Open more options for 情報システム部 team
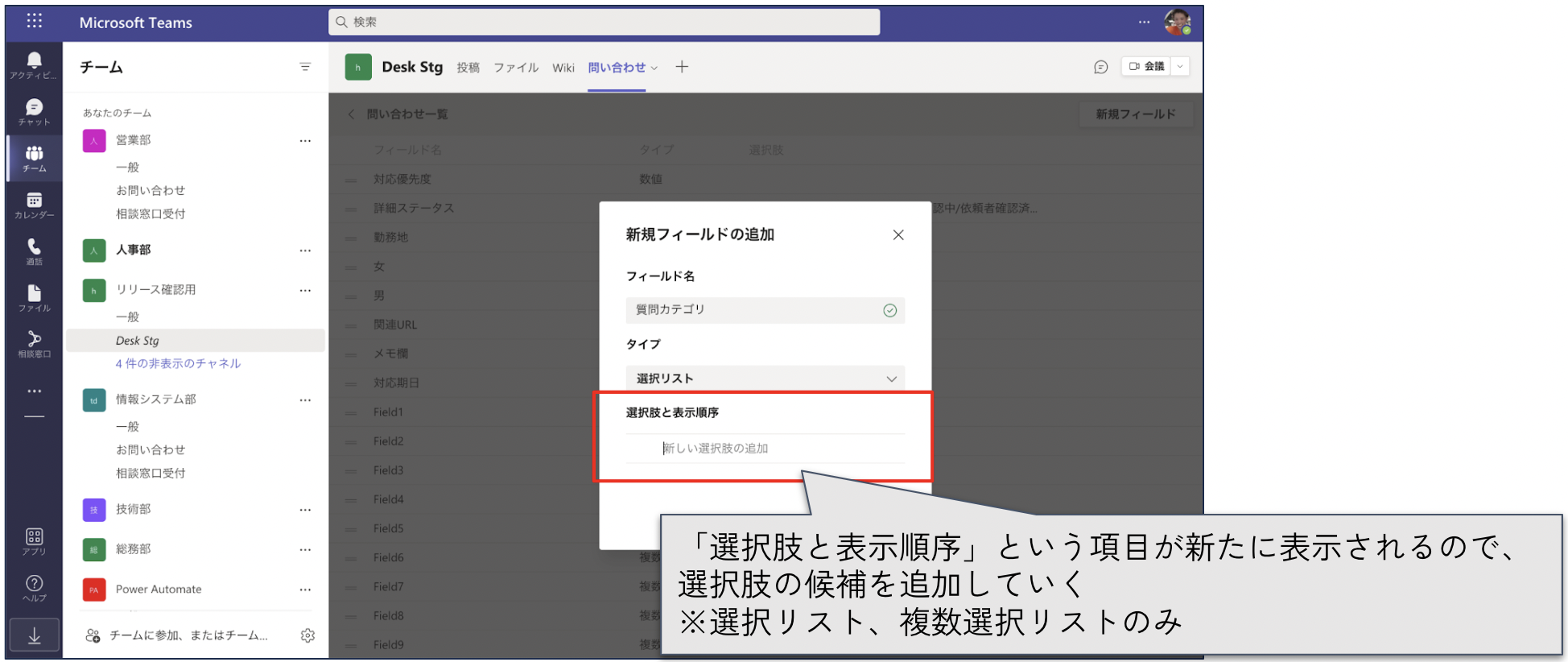This screenshot has width=1568, height=662. click(x=305, y=399)
